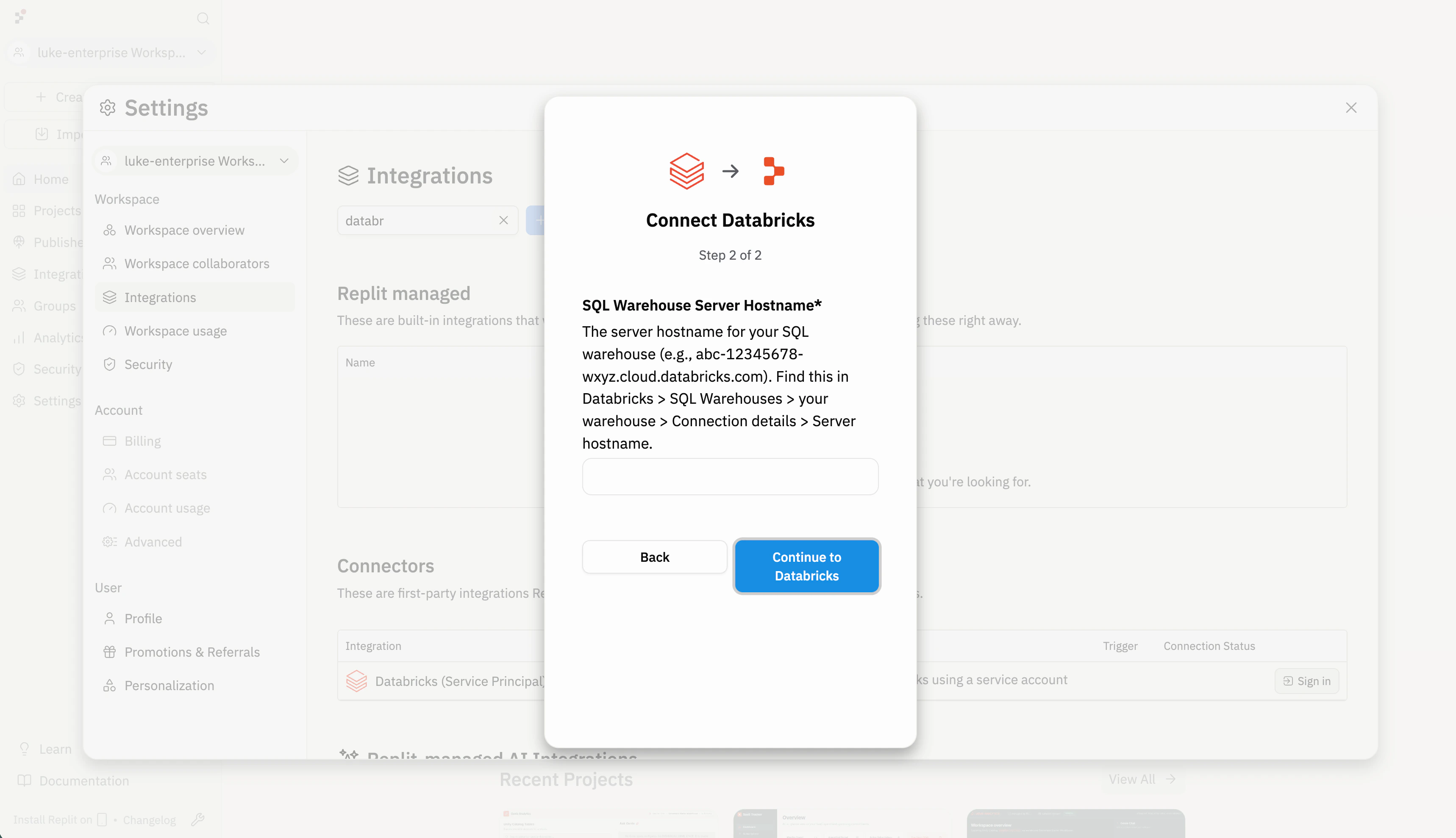Click the Integrations layers icon in Settings sidebar
The height and width of the screenshot is (838, 1456).
point(109,297)
